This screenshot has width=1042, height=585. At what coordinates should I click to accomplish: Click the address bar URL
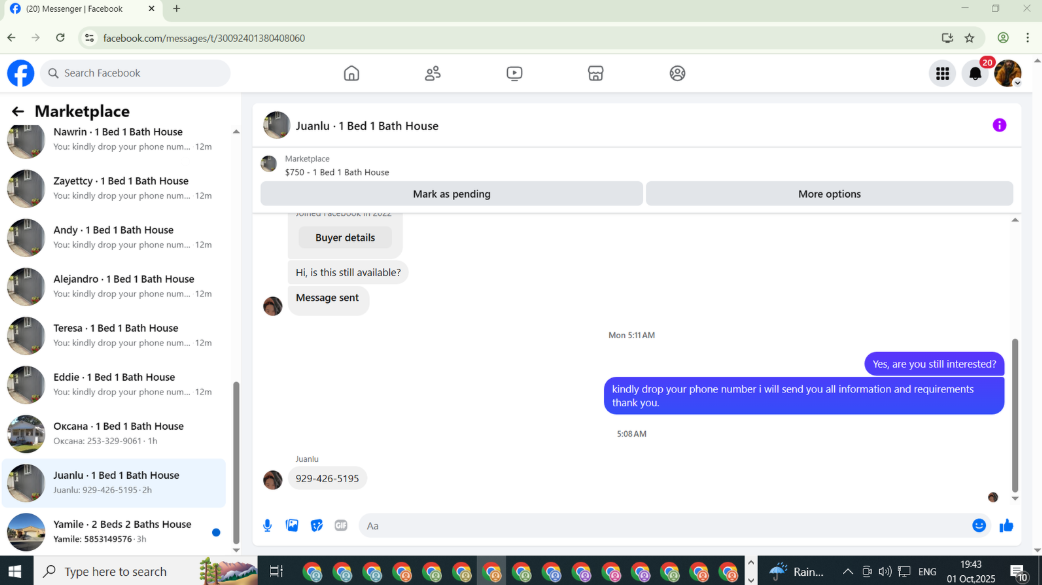(204, 38)
